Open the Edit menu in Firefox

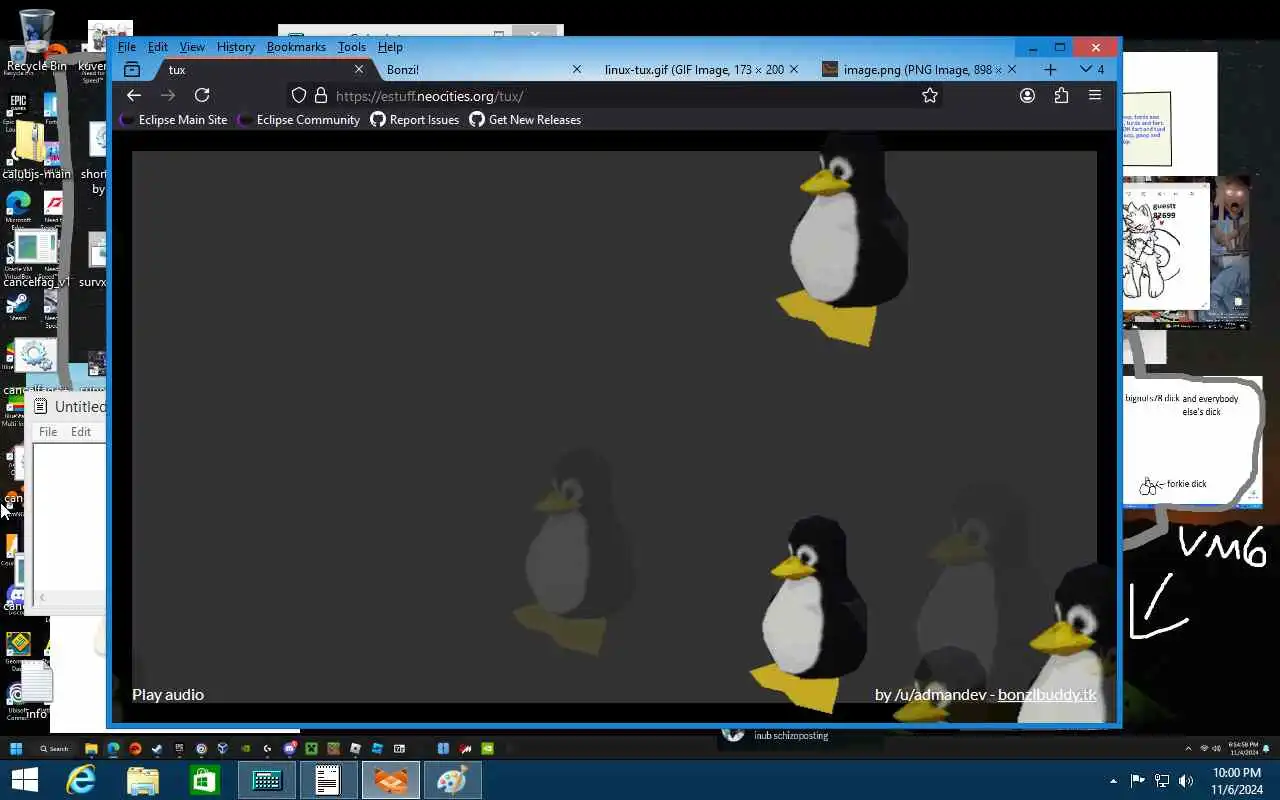(158, 47)
